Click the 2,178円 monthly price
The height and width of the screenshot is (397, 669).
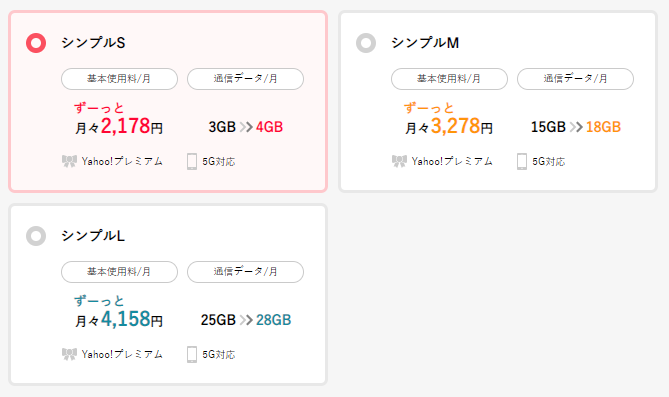pyautogui.click(x=131, y=126)
